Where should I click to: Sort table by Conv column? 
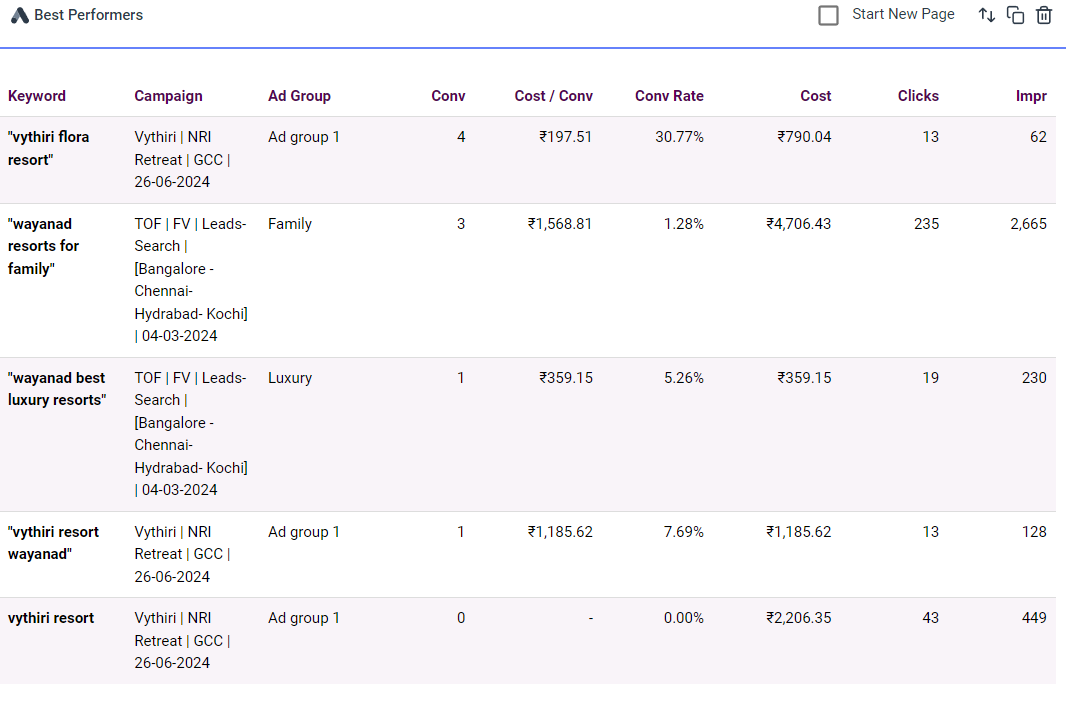pos(448,96)
